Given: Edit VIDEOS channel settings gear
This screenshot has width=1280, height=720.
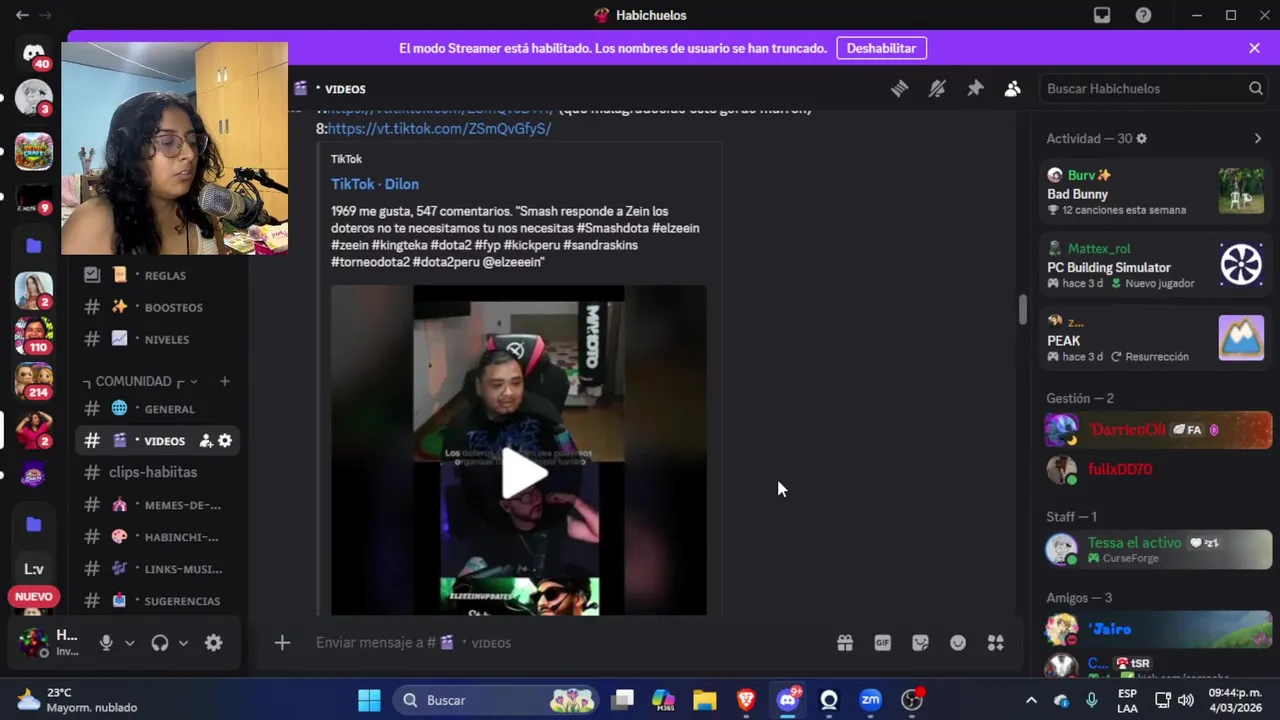Looking at the screenshot, I should click(x=225, y=441).
